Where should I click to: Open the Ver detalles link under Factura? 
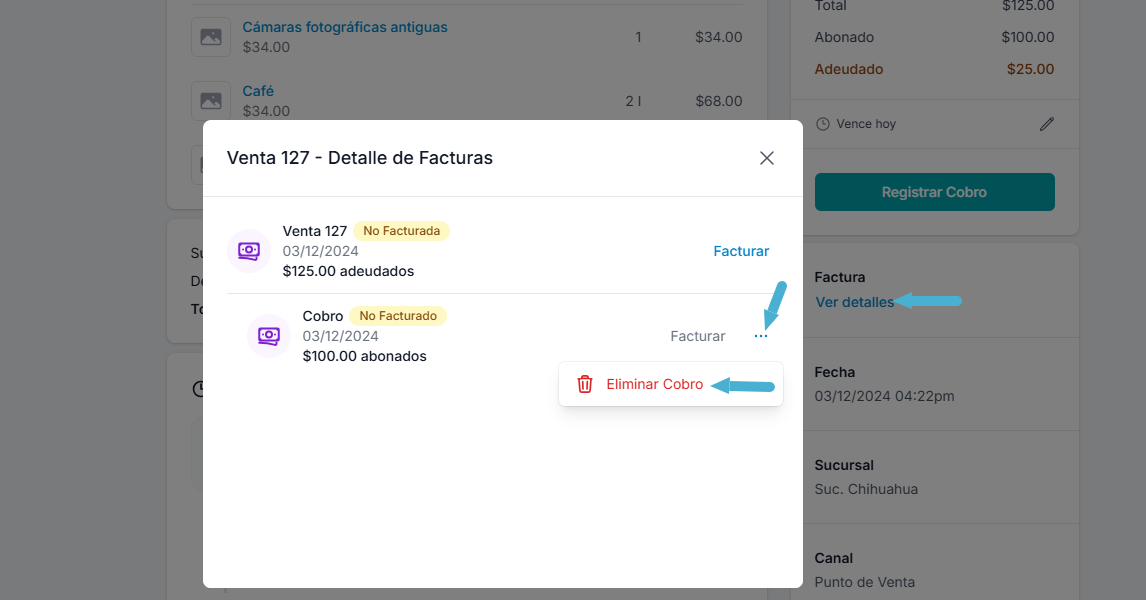pos(855,302)
